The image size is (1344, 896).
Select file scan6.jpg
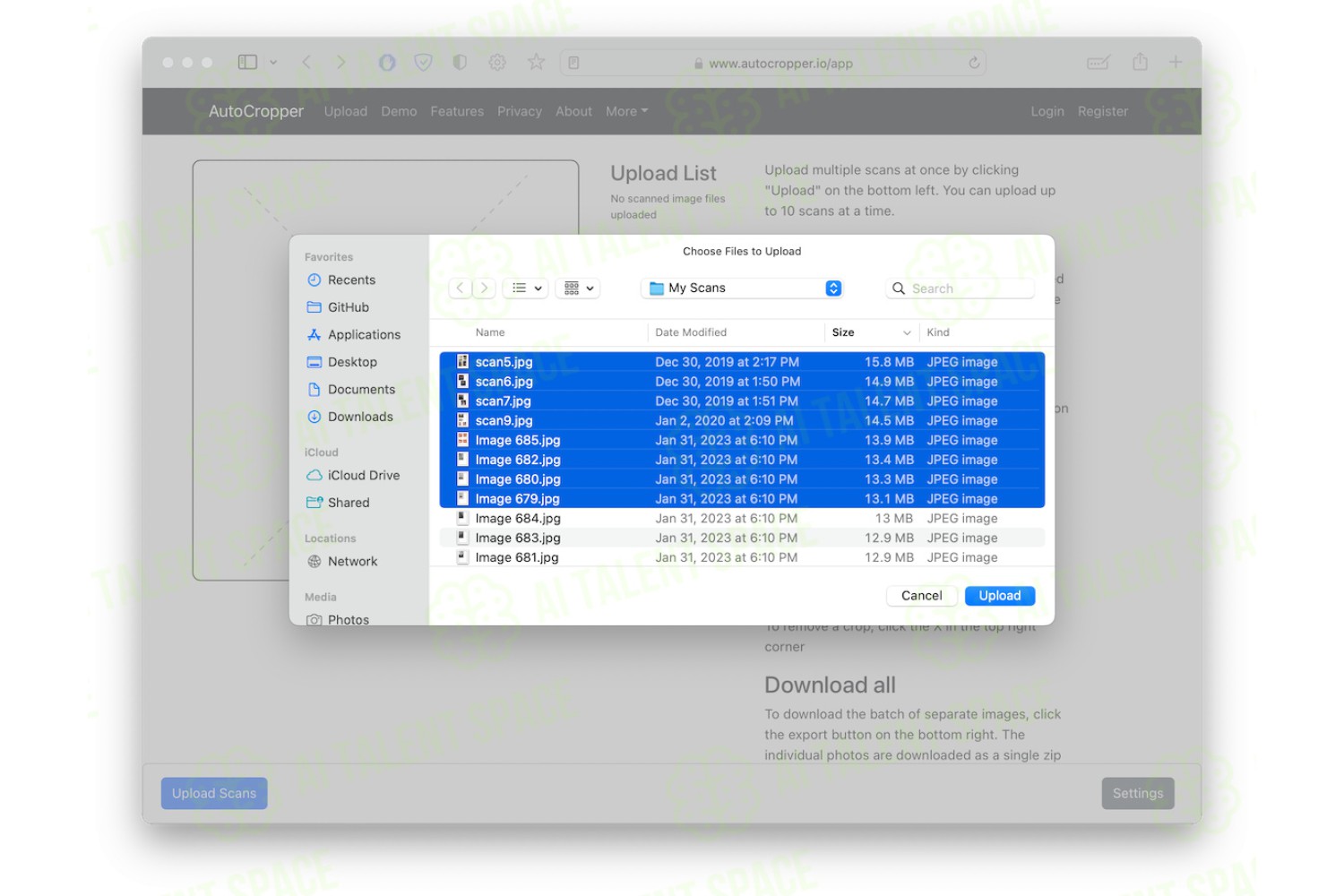pyautogui.click(x=742, y=382)
